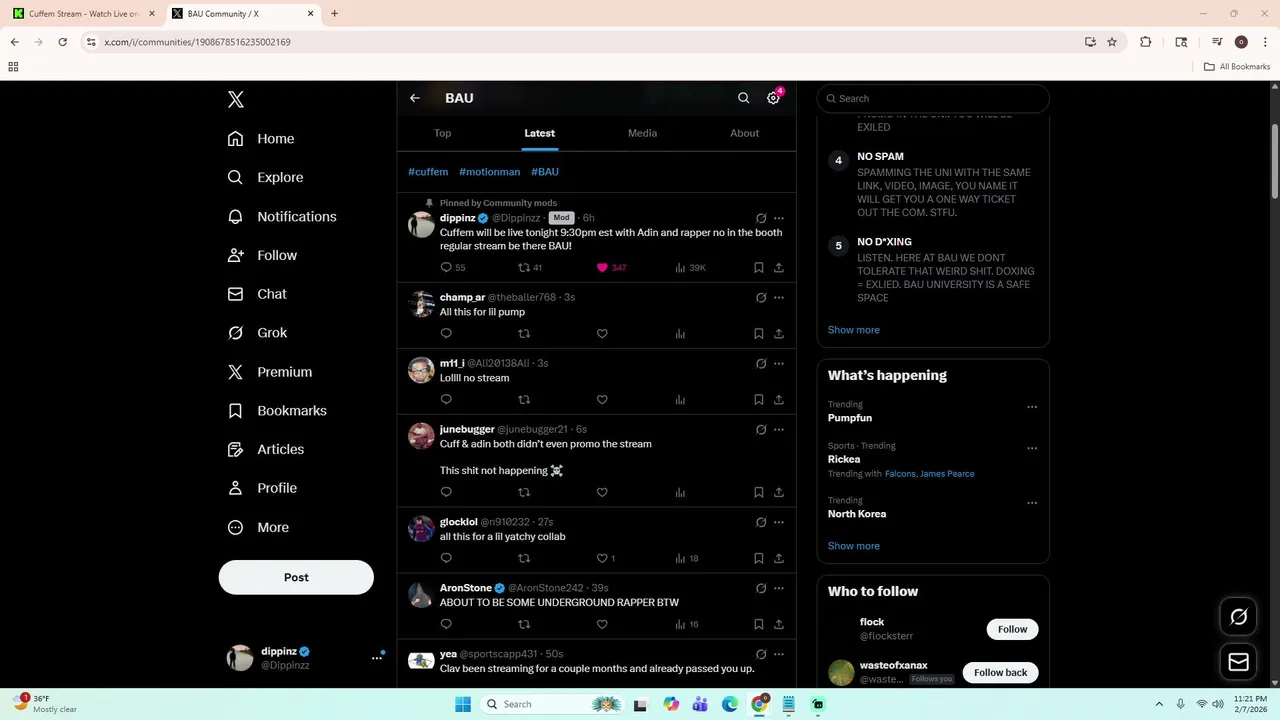The height and width of the screenshot is (720, 1280).
Task: Open more options on m11_i post
Action: click(779, 363)
